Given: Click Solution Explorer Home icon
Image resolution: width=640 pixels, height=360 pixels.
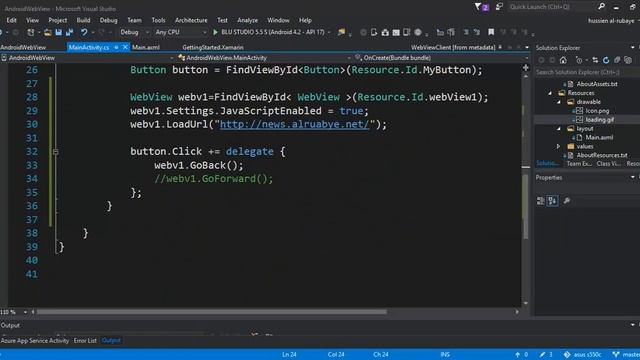Looking at the screenshot, I should [563, 60].
